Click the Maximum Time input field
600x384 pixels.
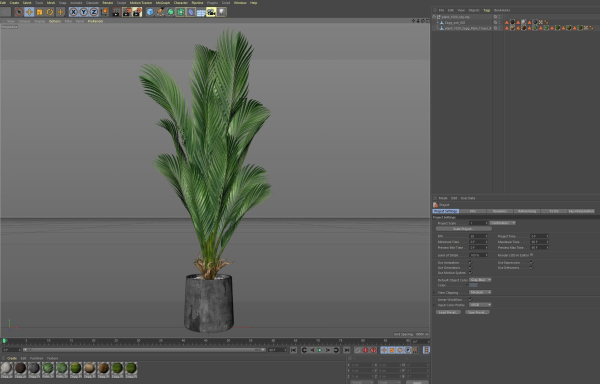pyautogui.click(x=540, y=242)
